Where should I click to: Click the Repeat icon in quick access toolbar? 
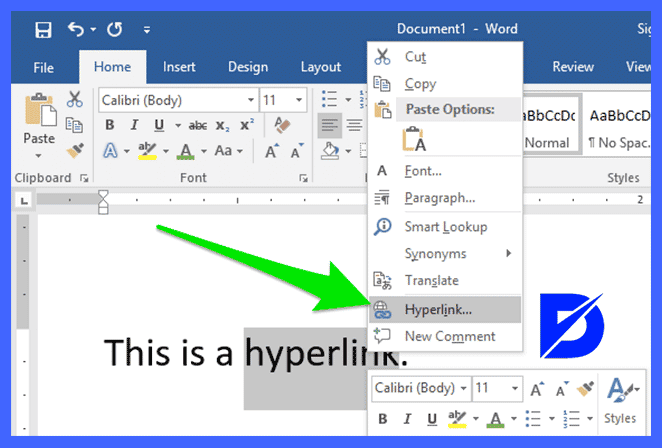[114, 30]
